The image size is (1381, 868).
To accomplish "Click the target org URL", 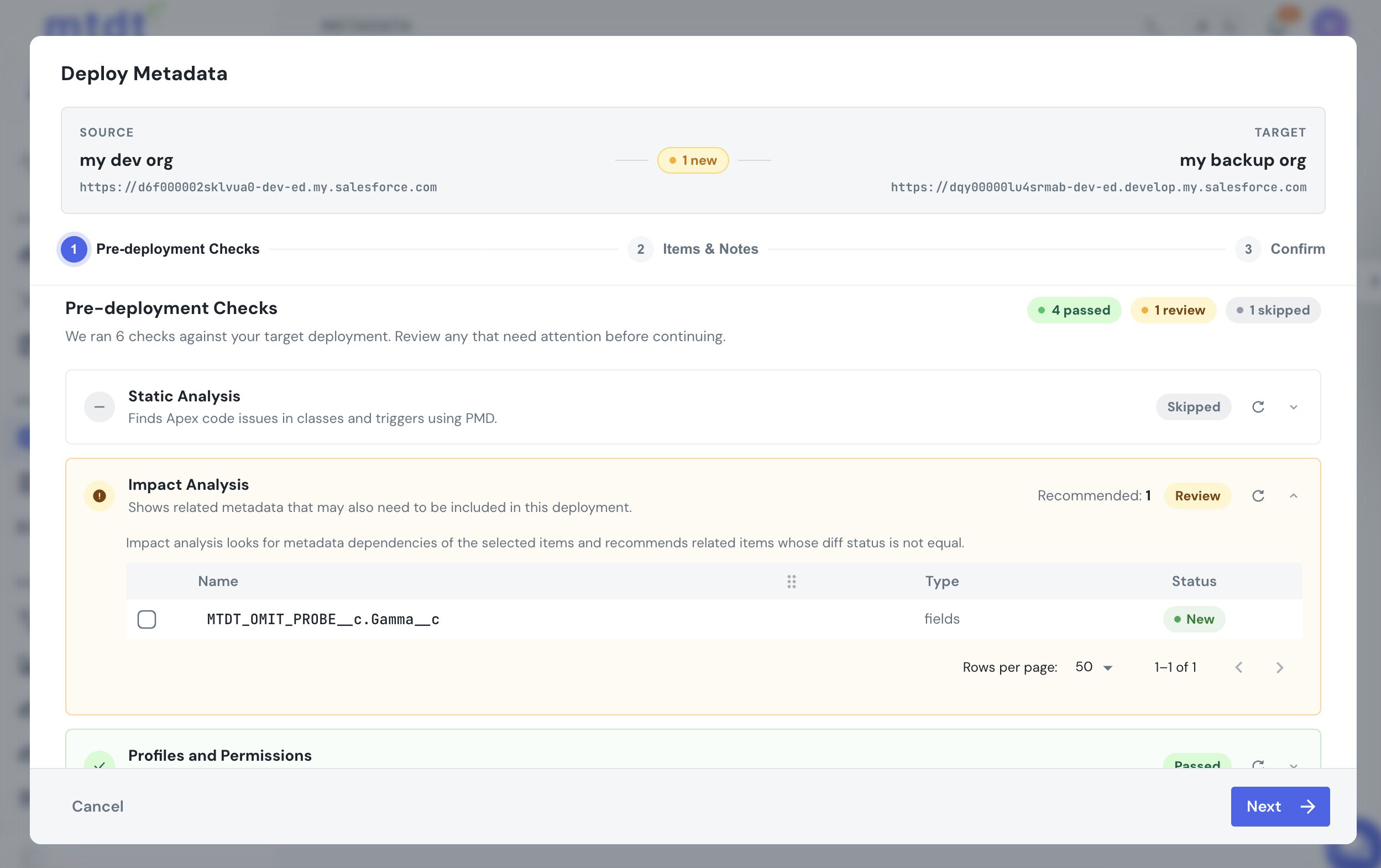I will [1098, 187].
